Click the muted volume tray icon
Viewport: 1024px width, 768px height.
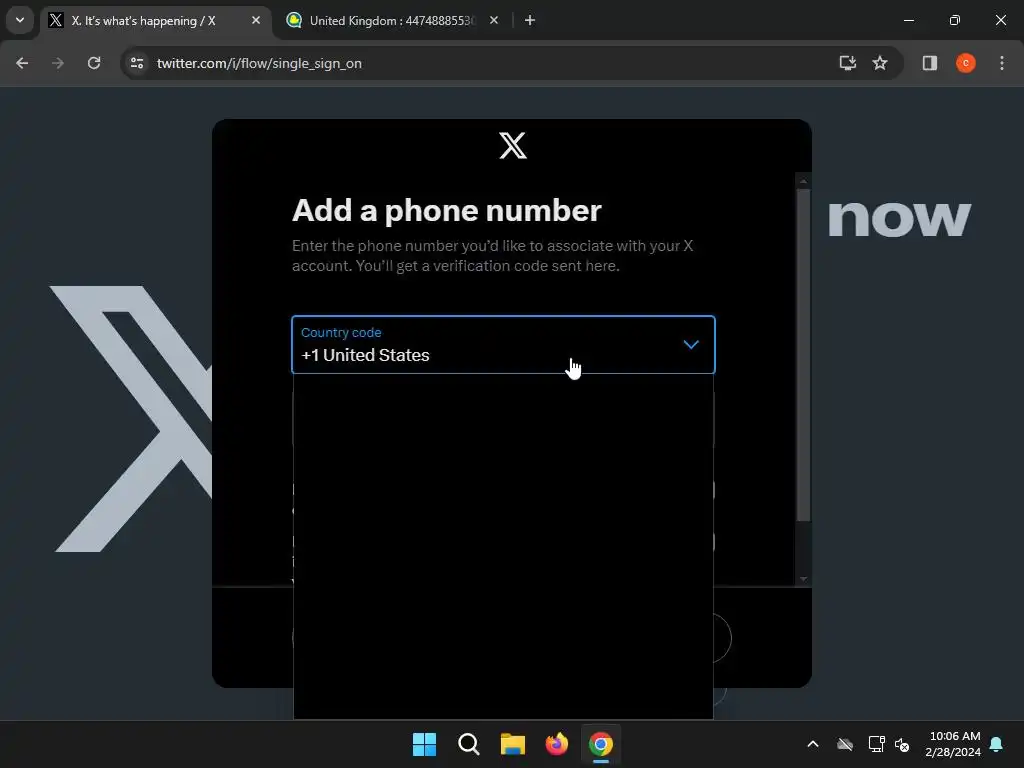(903, 744)
